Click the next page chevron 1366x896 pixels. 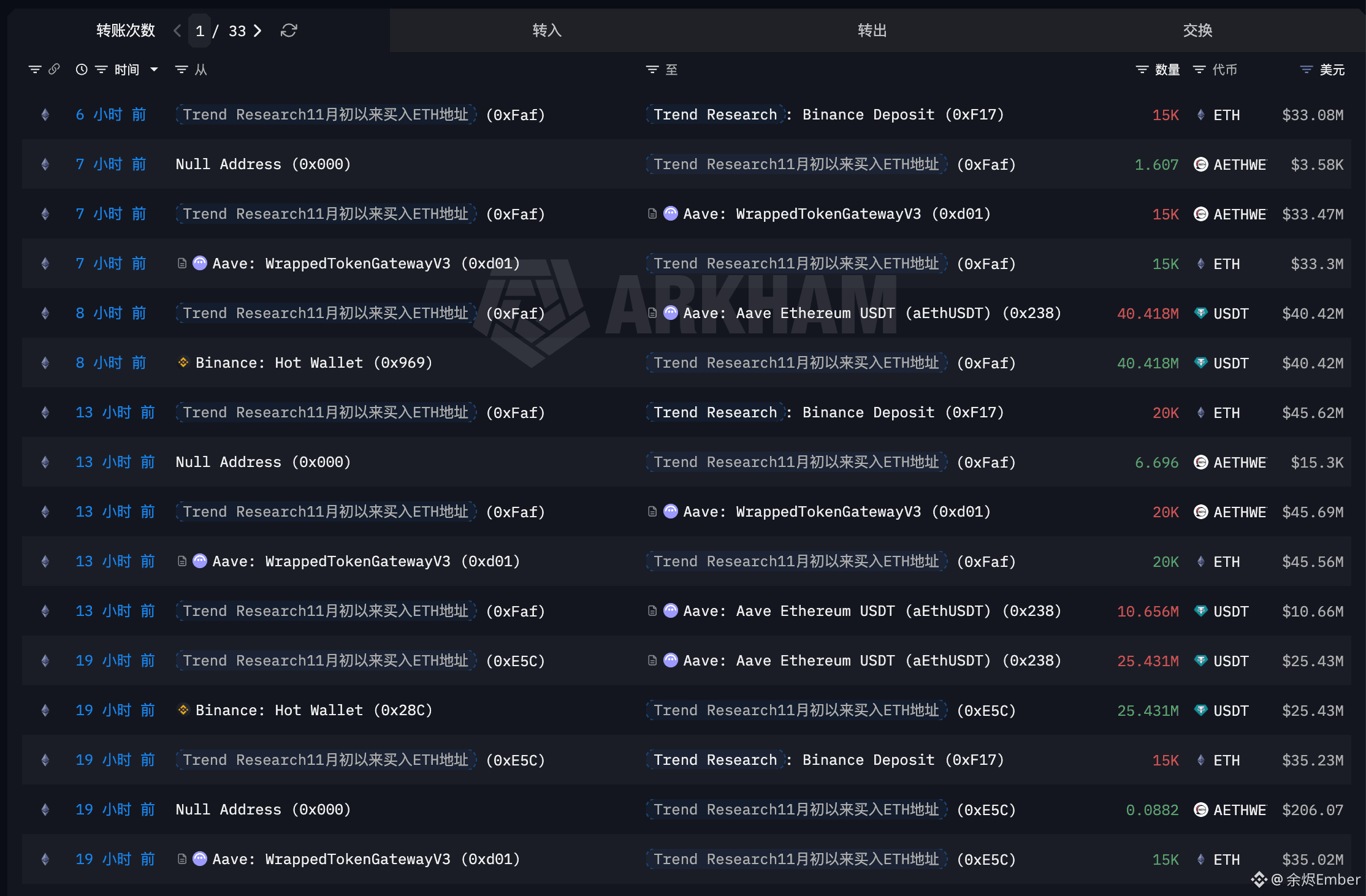pyautogui.click(x=258, y=30)
